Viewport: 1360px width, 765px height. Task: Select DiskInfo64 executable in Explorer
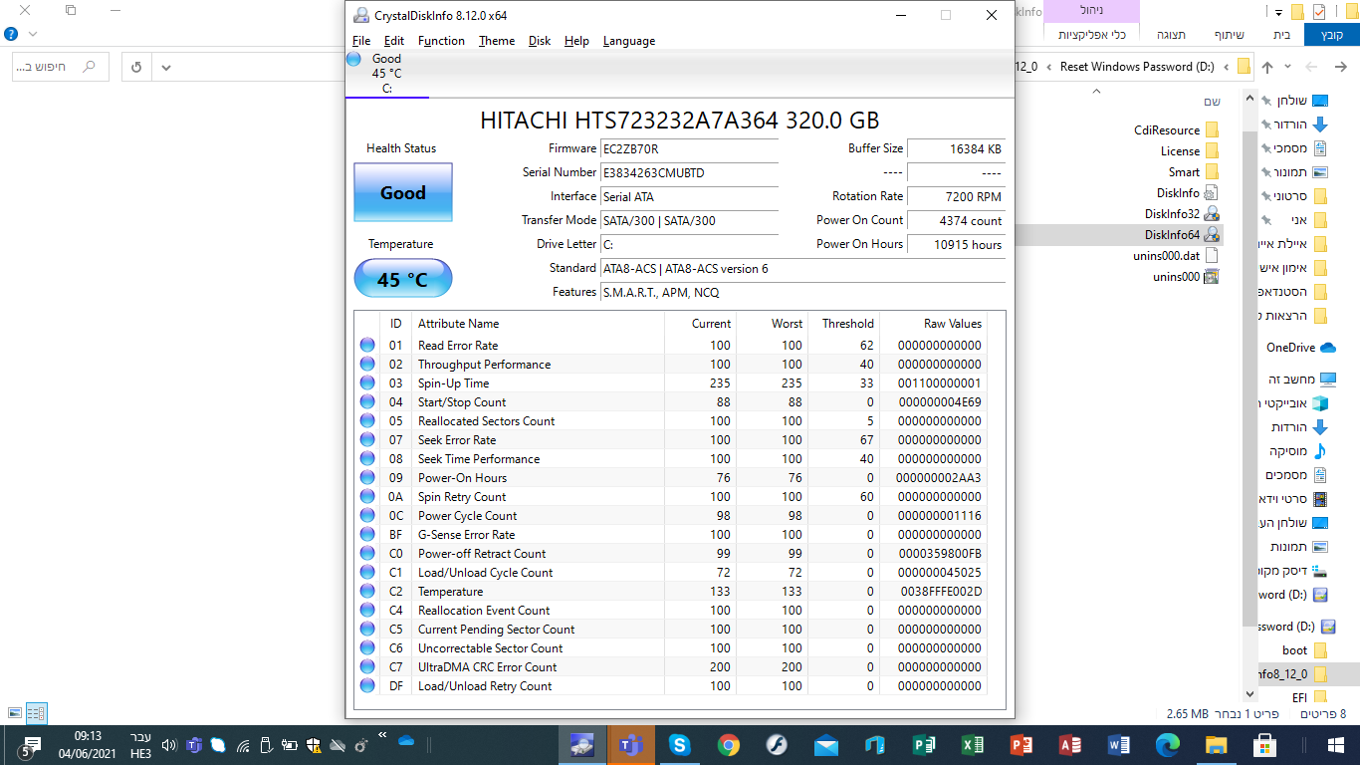tap(1181, 235)
